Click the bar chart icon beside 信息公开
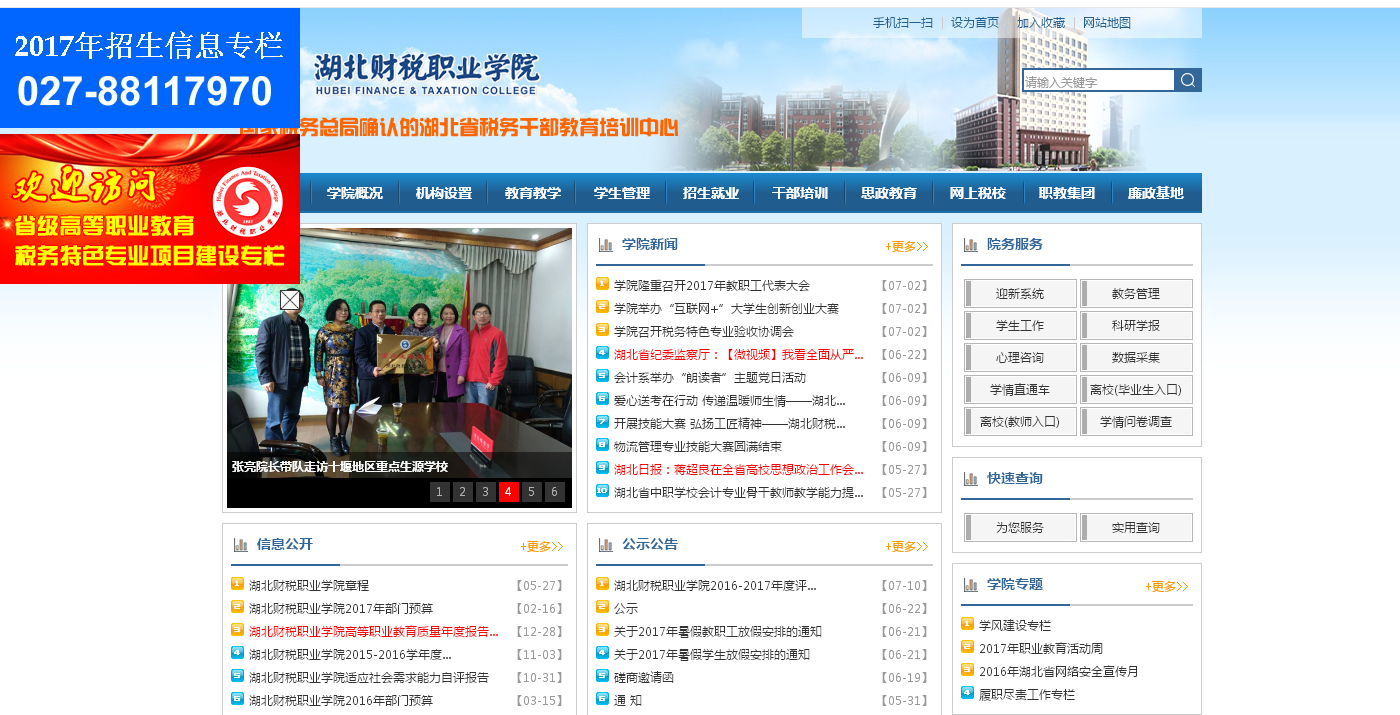 [240, 545]
